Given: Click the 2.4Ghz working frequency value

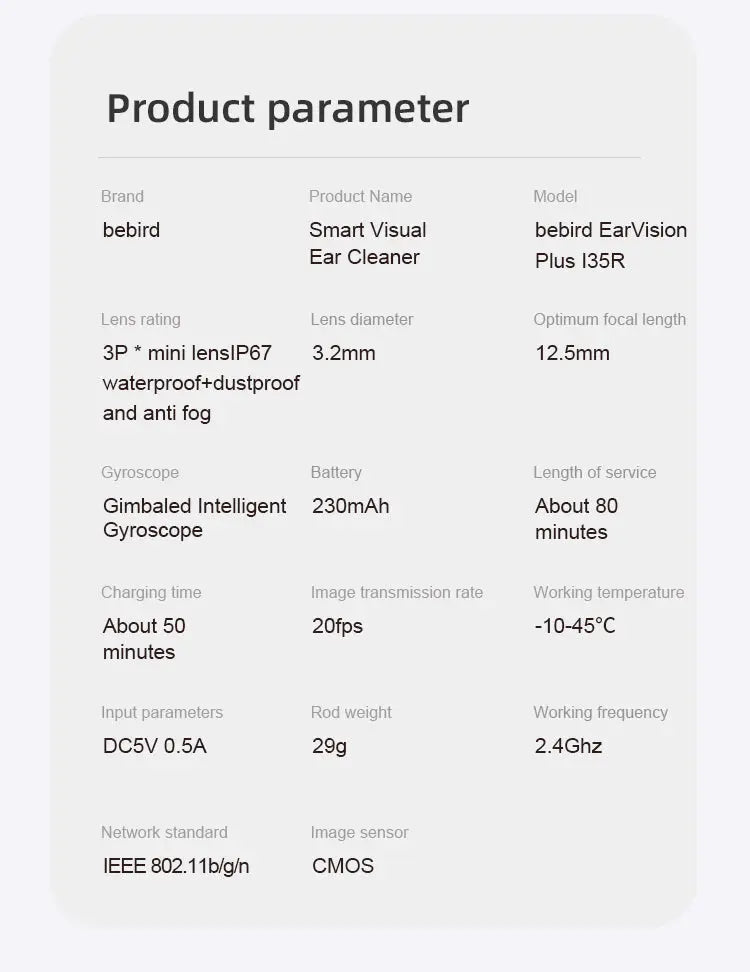Looking at the screenshot, I should 568,746.
